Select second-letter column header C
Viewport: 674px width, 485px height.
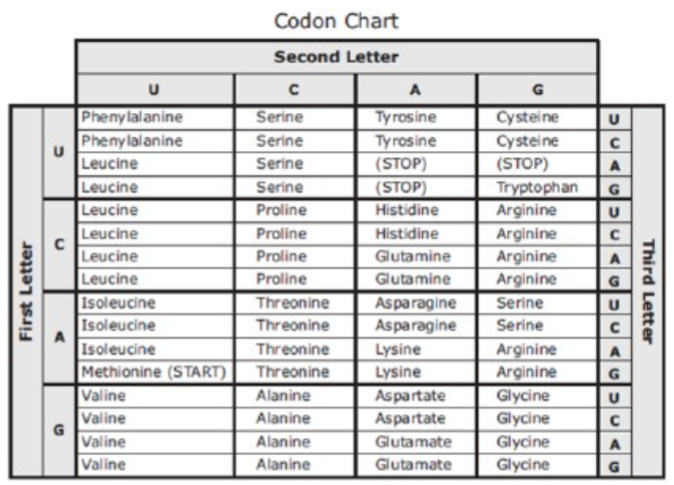pos(294,89)
